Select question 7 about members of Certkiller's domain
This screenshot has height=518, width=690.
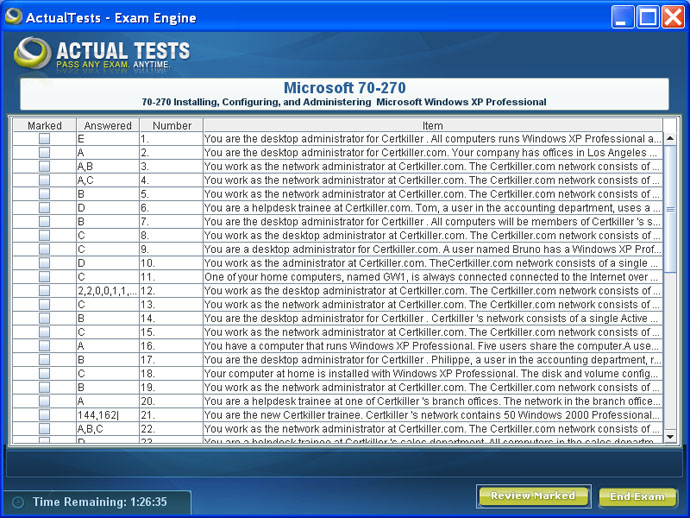(433, 221)
